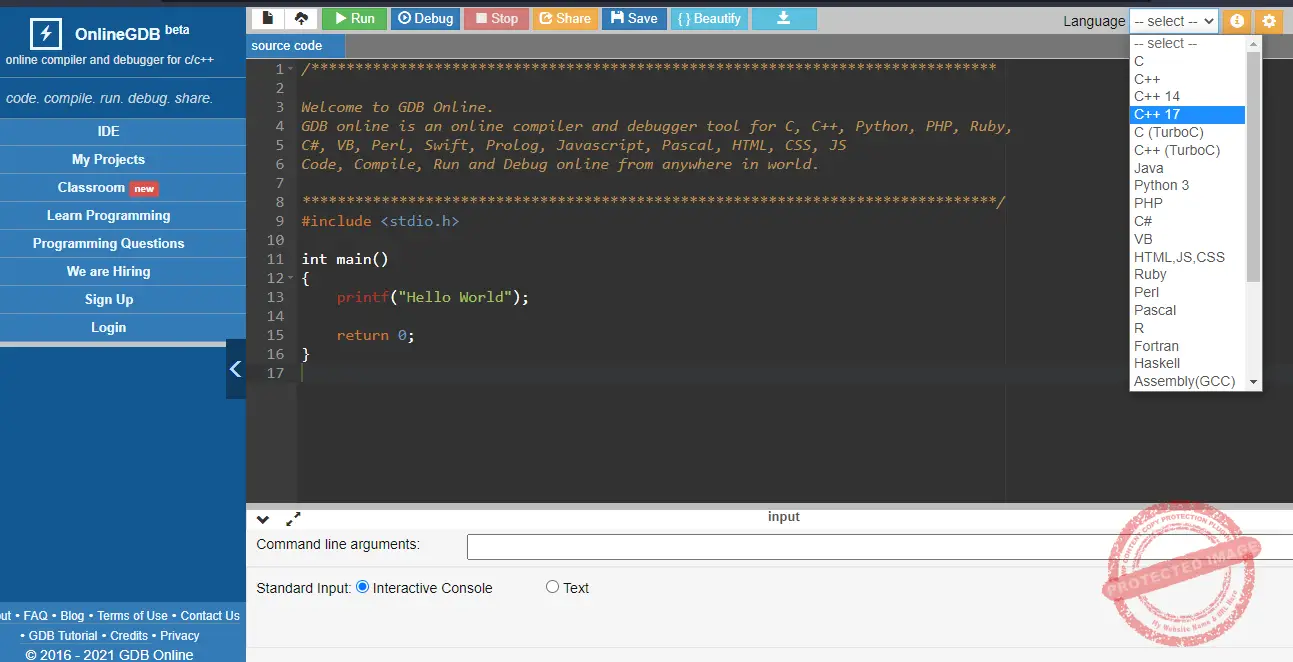The image size is (1293, 662).
Task: Open the FAQ footer link
Action: 35,616
